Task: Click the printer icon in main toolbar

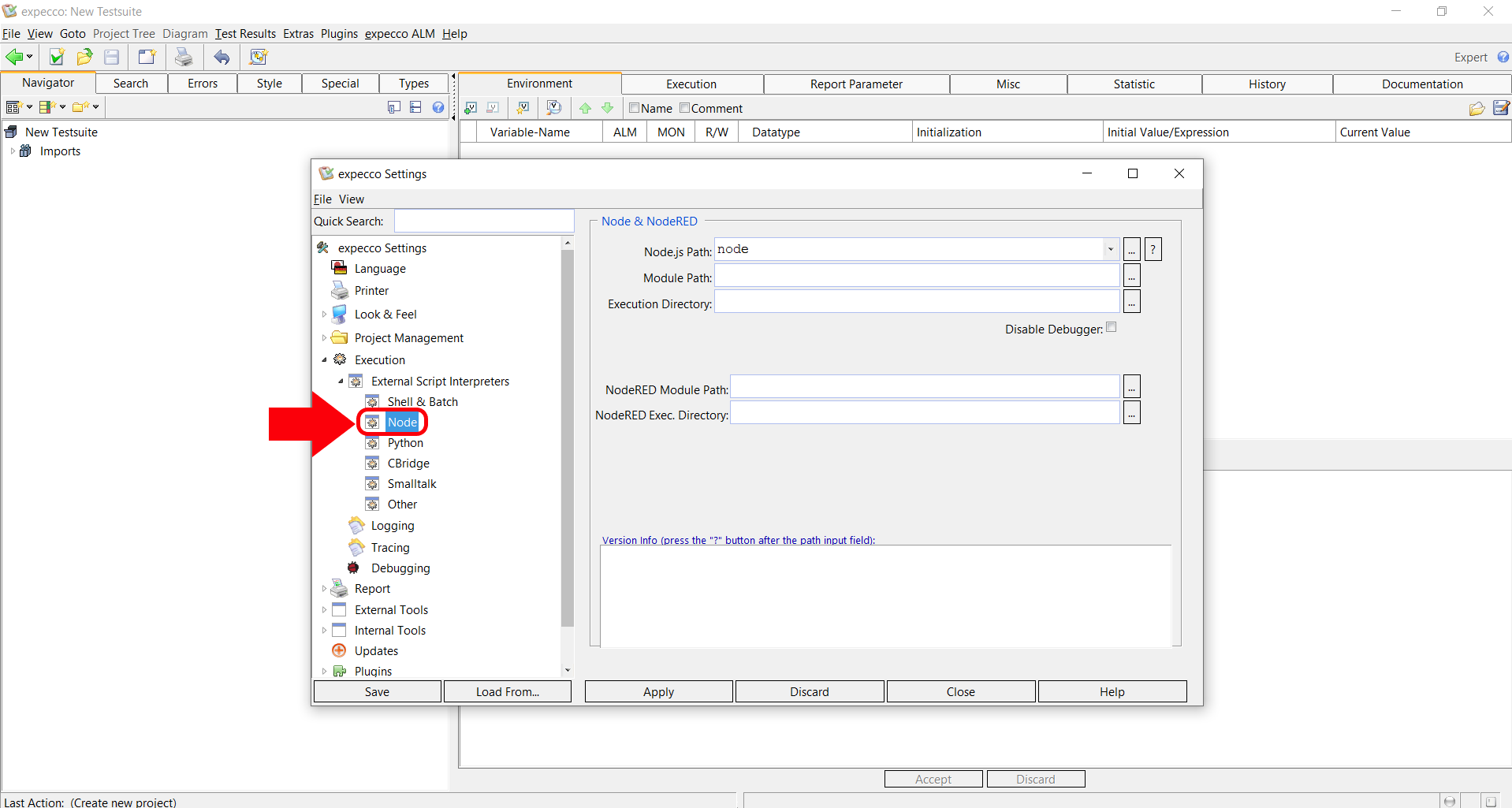Action: [x=184, y=57]
